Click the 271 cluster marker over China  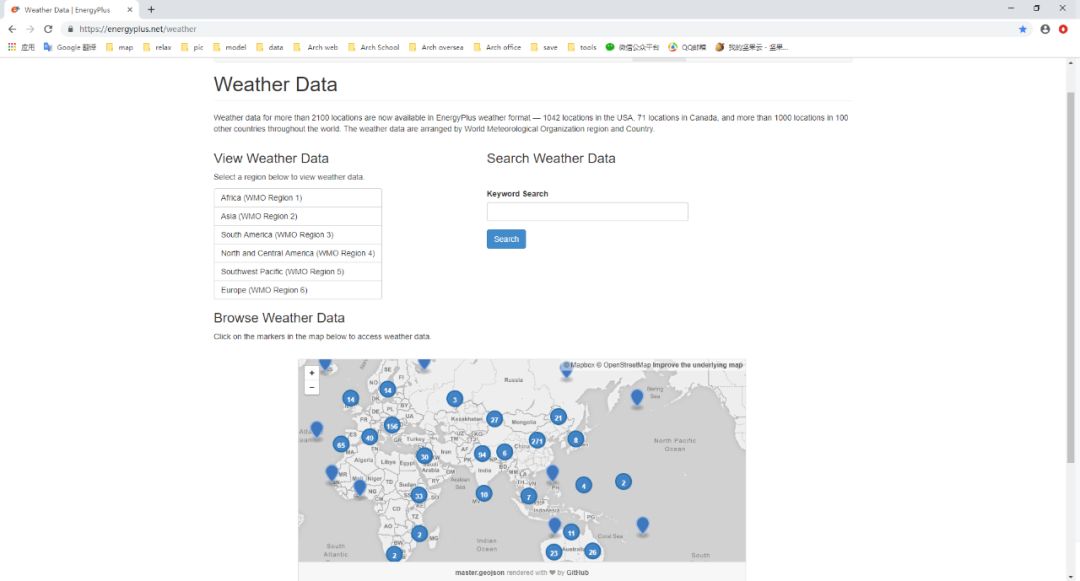coord(537,441)
